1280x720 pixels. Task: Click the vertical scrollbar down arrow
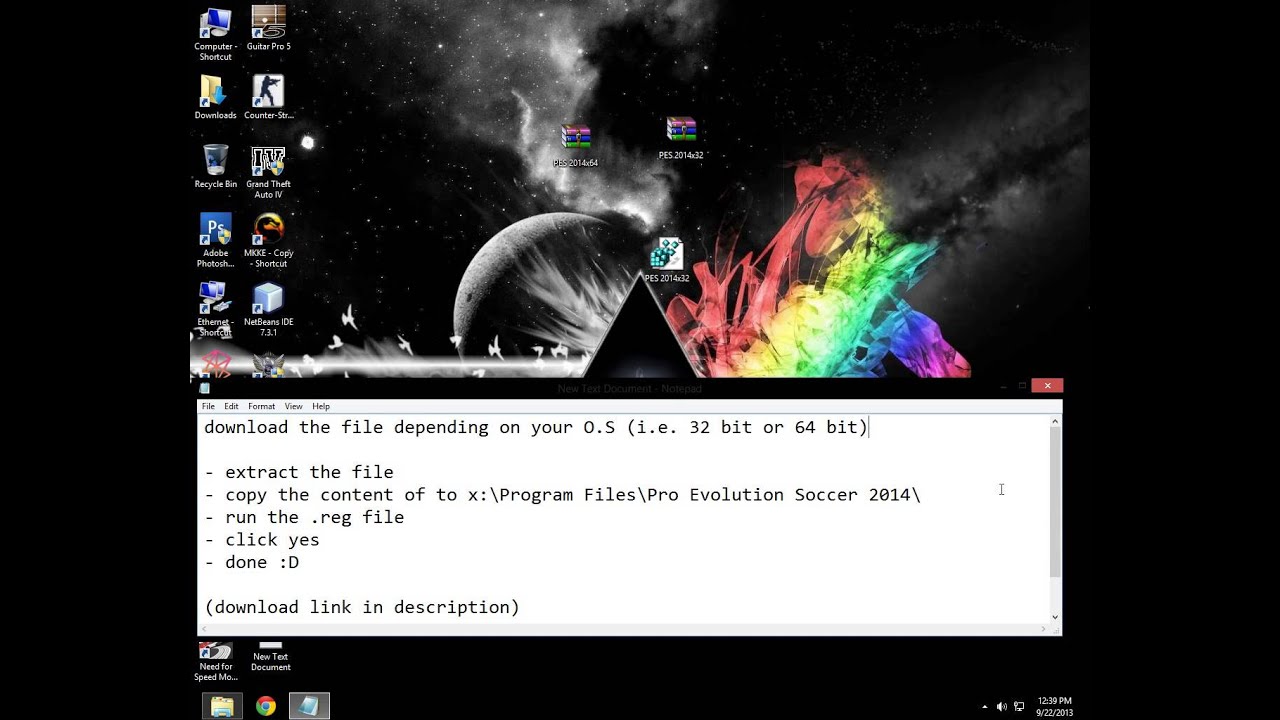coord(1054,617)
